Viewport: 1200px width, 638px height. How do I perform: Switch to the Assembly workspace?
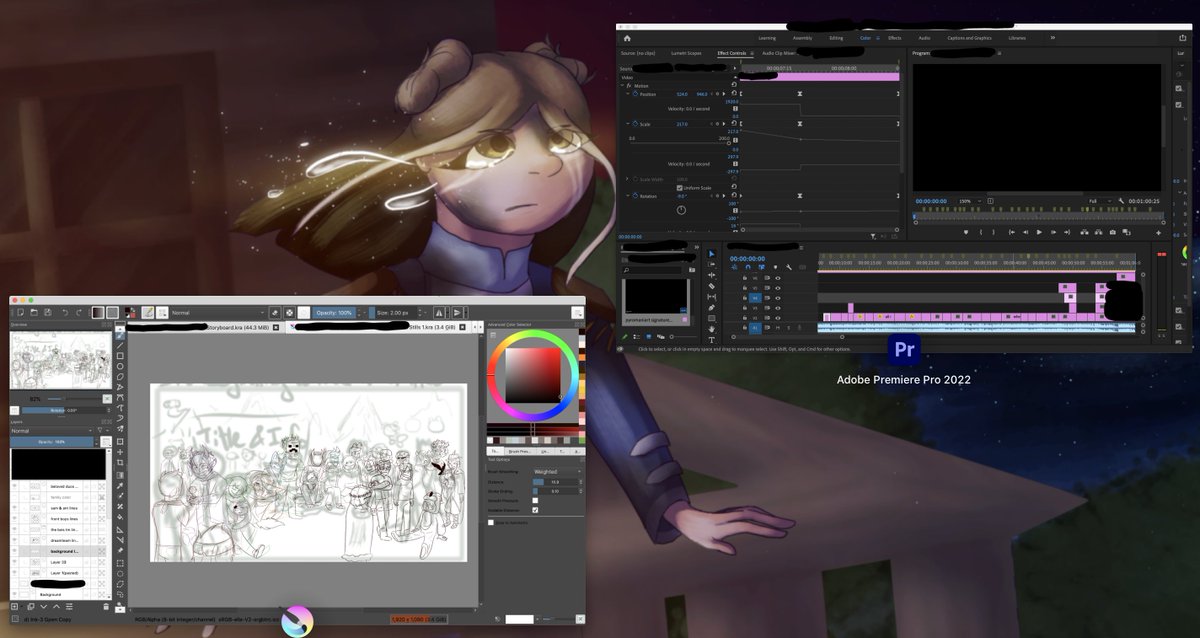coord(802,38)
